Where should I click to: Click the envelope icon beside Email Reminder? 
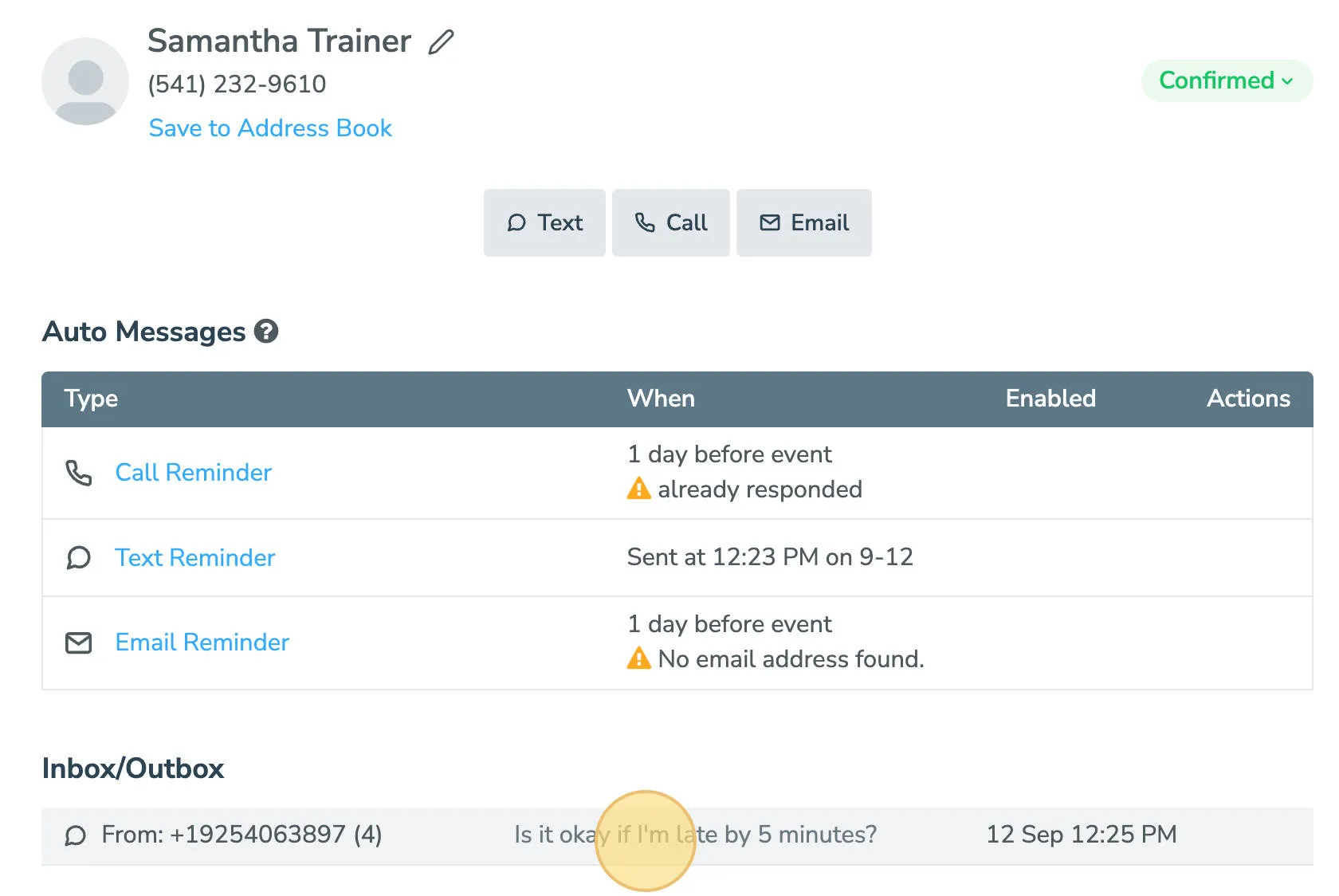tap(77, 643)
